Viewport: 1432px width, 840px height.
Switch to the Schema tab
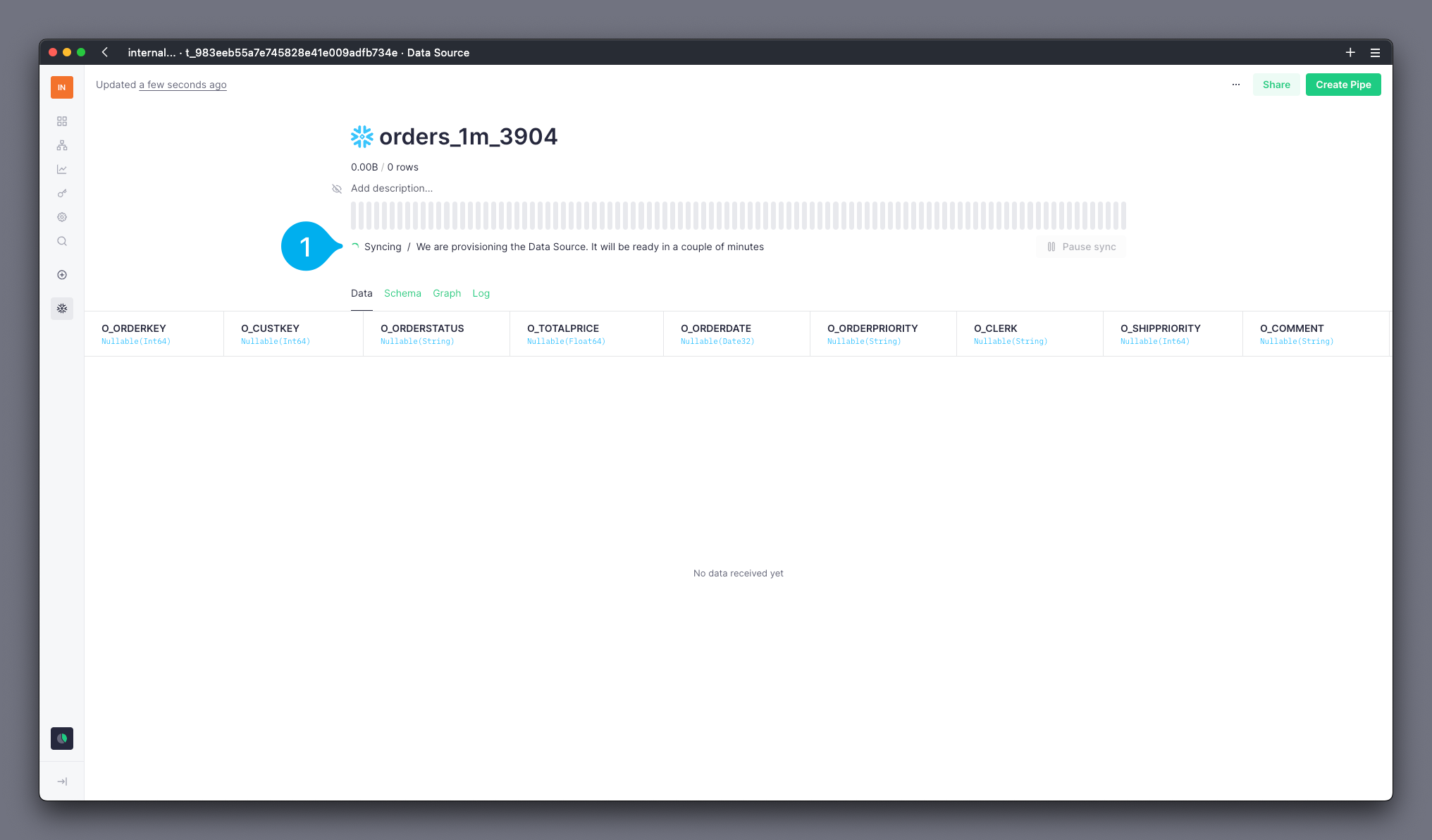point(402,293)
